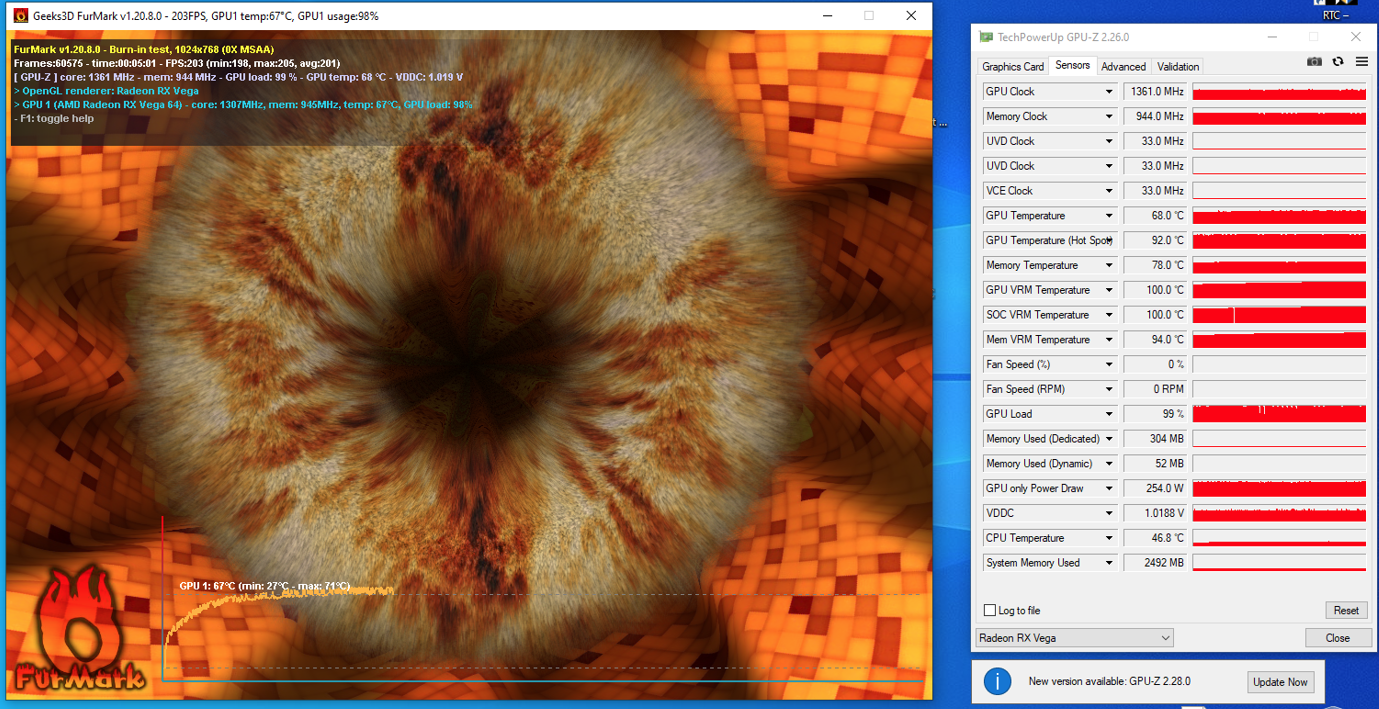Image resolution: width=1379 pixels, height=709 pixels.
Task: Click the GPU-Z app icon in title bar
Action: [x=987, y=37]
